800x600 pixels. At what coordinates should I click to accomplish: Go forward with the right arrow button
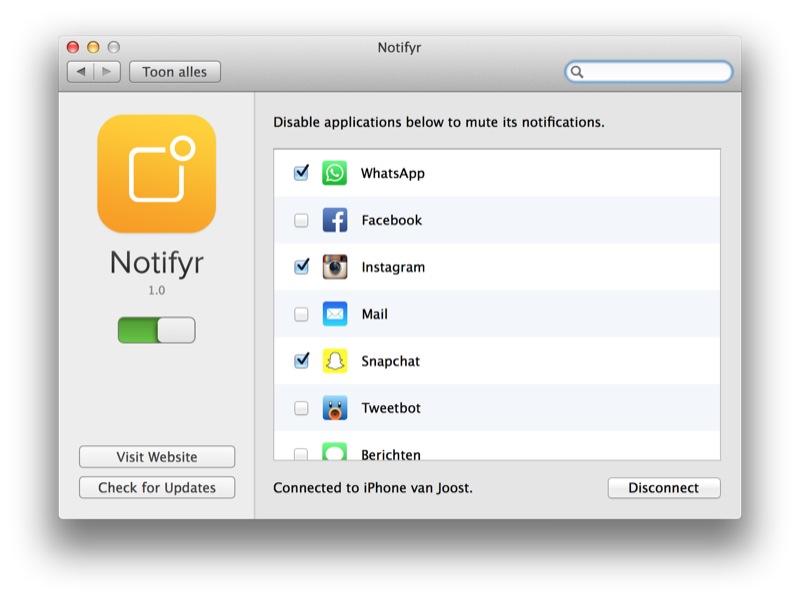pos(108,72)
